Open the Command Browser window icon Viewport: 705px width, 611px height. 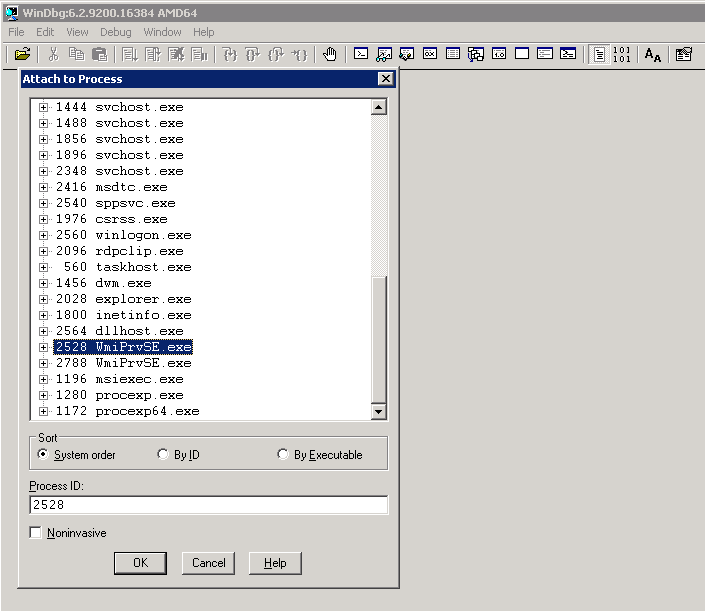[x=568, y=54]
